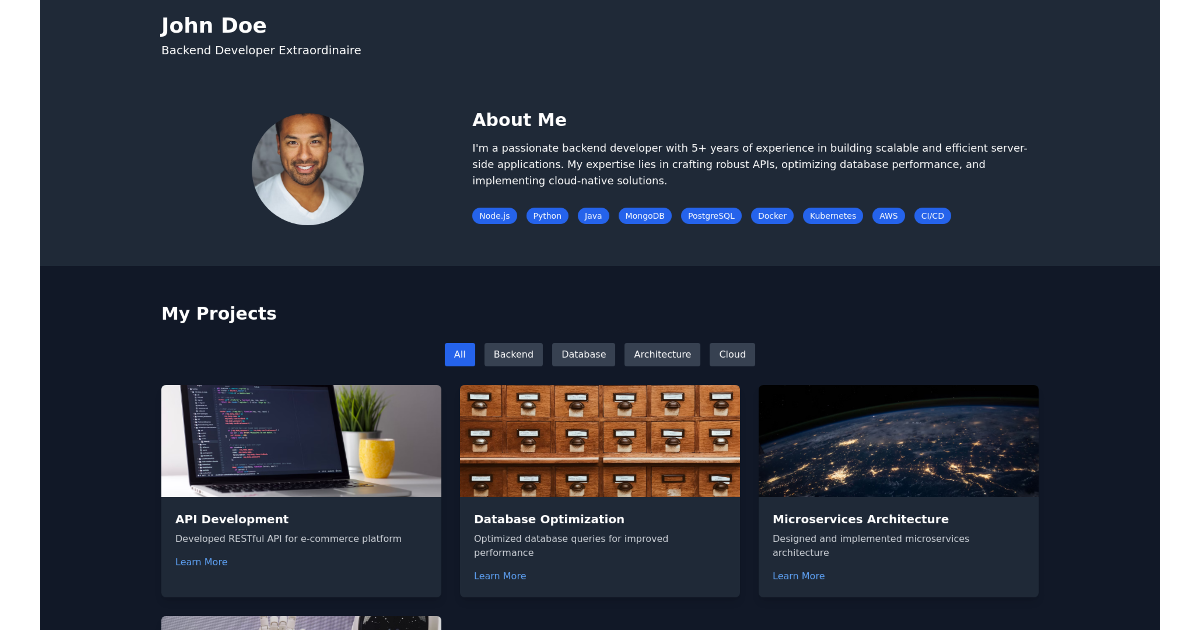
Task: Click the AWS skill badge
Action: click(x=888, y=215)
